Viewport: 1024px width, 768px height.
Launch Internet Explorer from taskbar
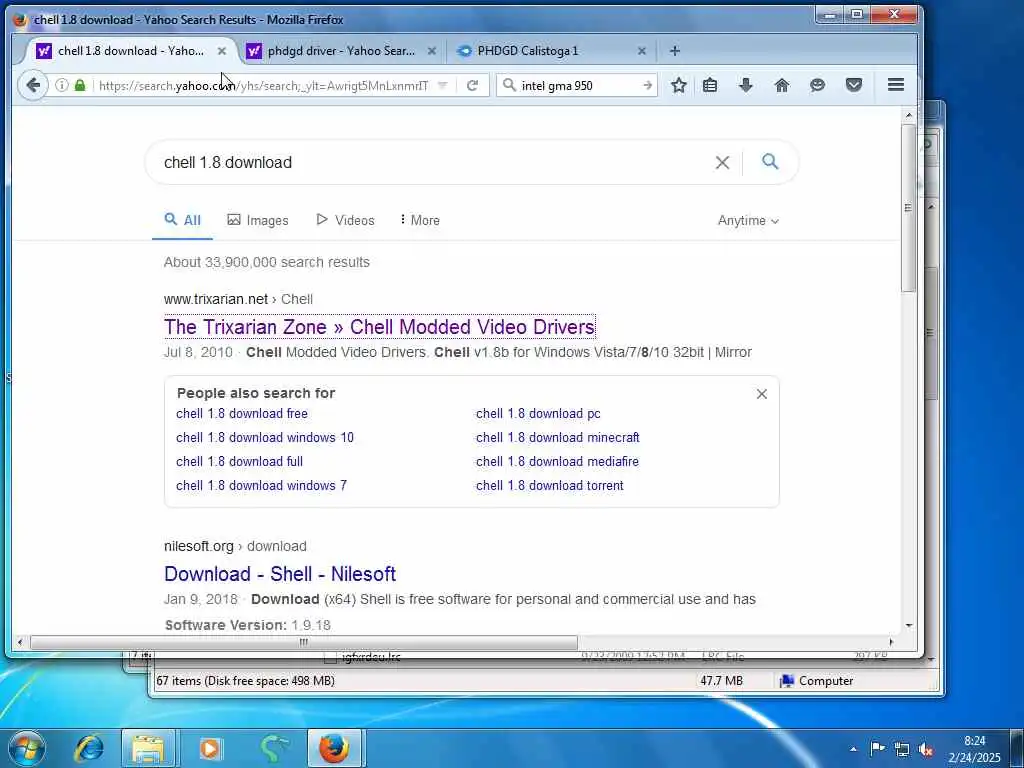[x=89, y=748]
